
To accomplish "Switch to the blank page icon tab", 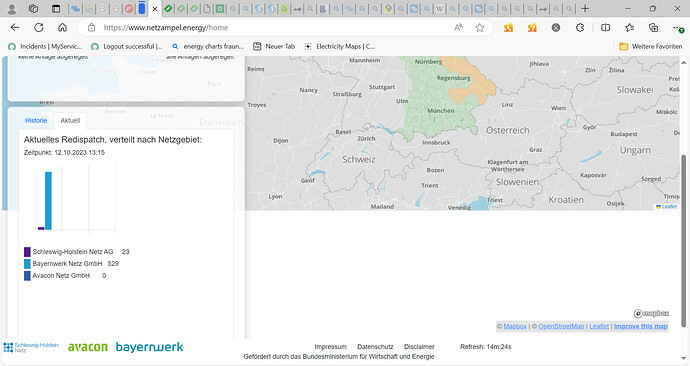I will tap(207, 8).
